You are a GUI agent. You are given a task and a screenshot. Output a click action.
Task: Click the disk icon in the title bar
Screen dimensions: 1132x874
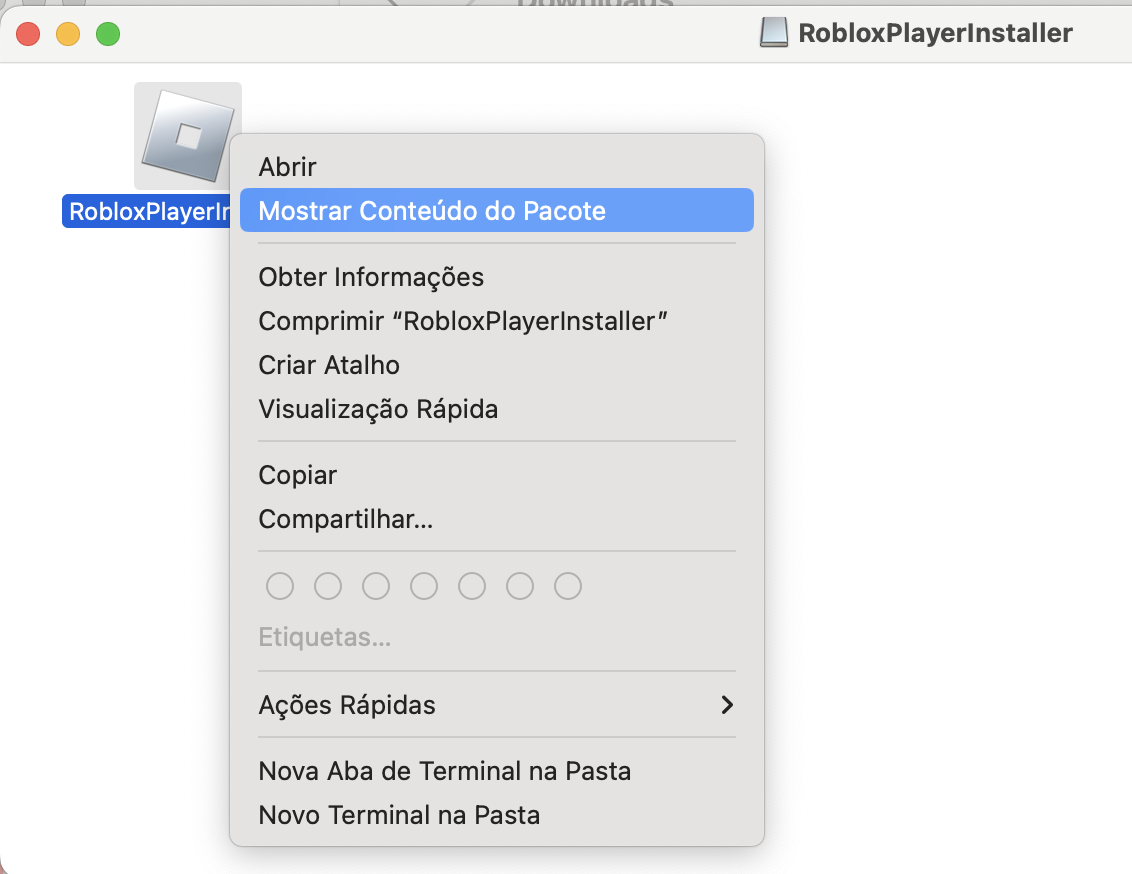(x=774, y=34)
